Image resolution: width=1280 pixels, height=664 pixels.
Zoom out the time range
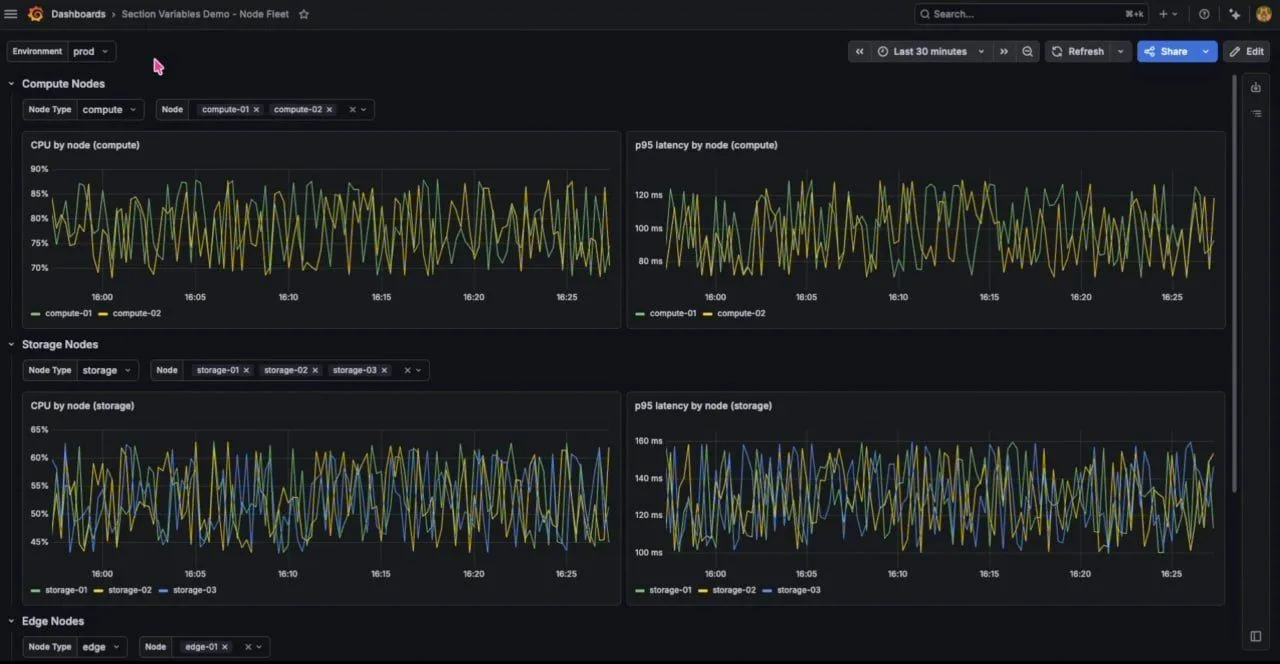(1027, 51)
